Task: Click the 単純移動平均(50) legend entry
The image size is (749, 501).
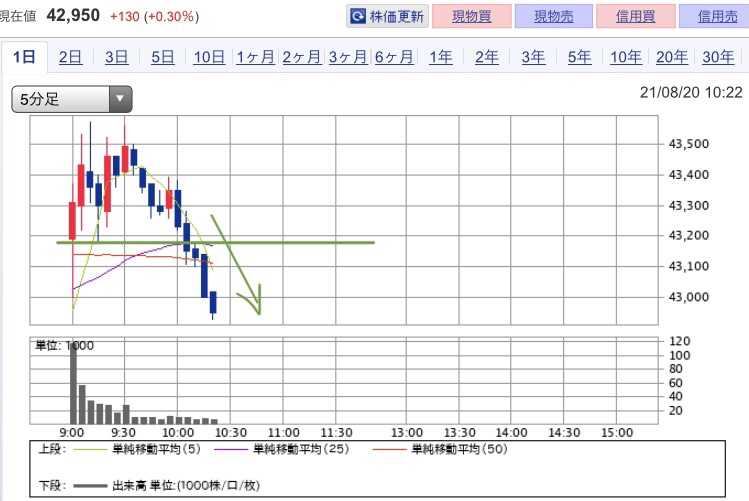Action: coord(440,449)
